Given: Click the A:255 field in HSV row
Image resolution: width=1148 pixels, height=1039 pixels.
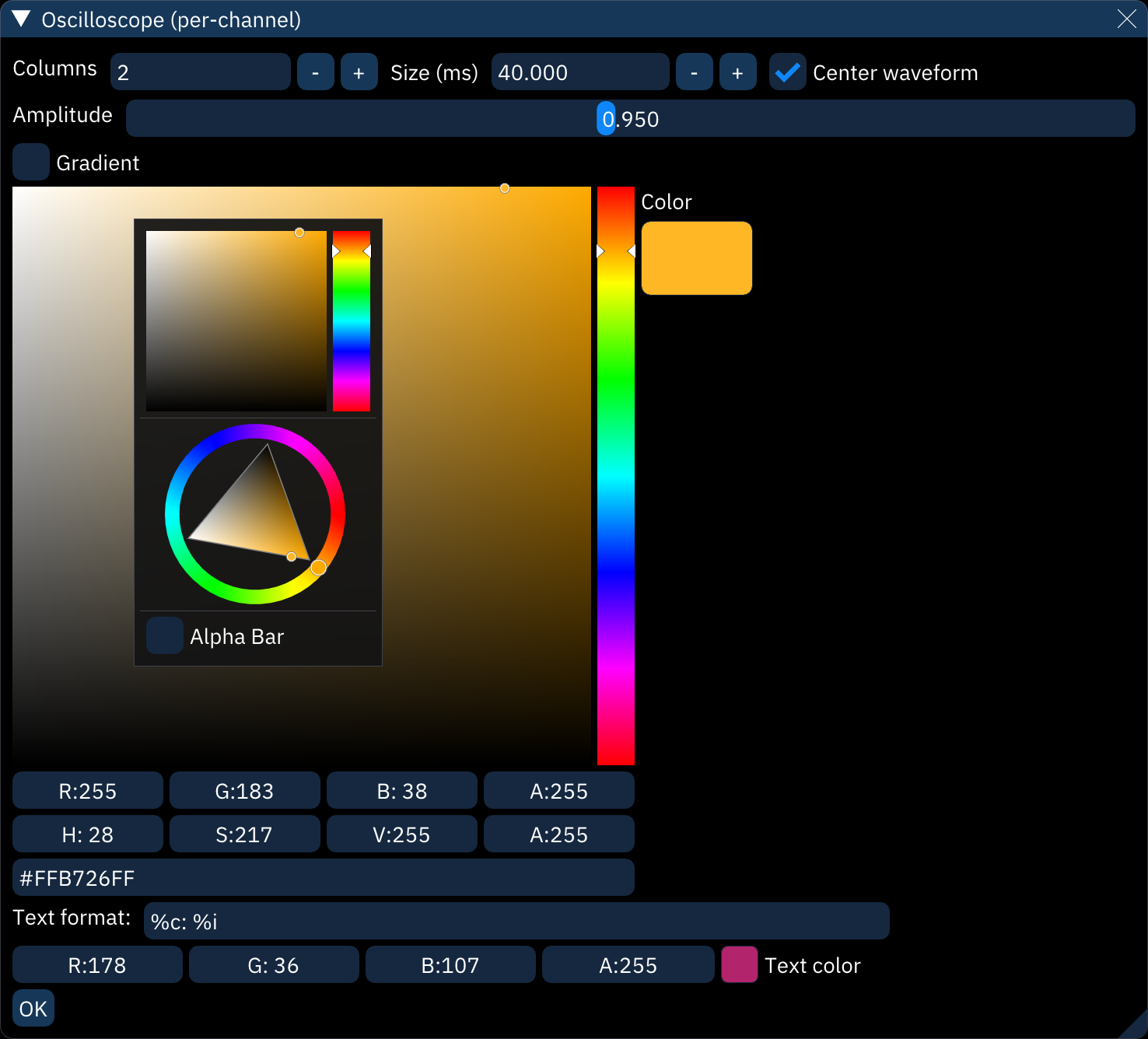Looking at the screenshot, I should click(559, 834).
